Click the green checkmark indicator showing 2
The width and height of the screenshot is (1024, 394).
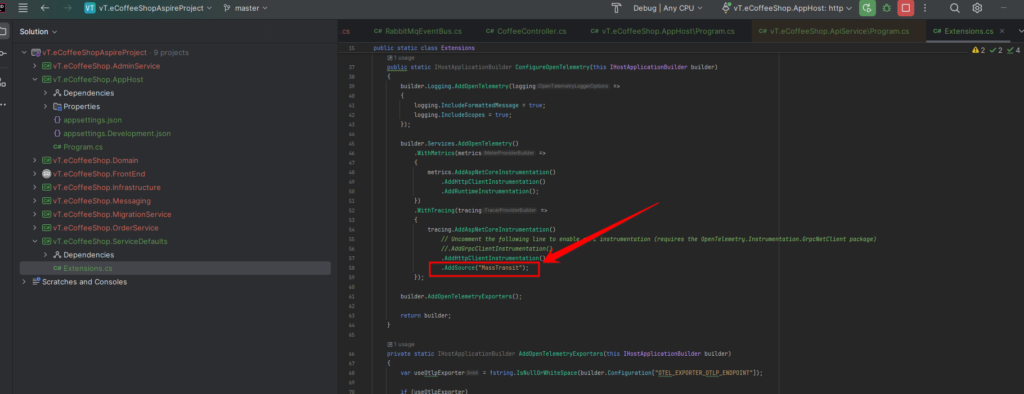tap(995, 50)
